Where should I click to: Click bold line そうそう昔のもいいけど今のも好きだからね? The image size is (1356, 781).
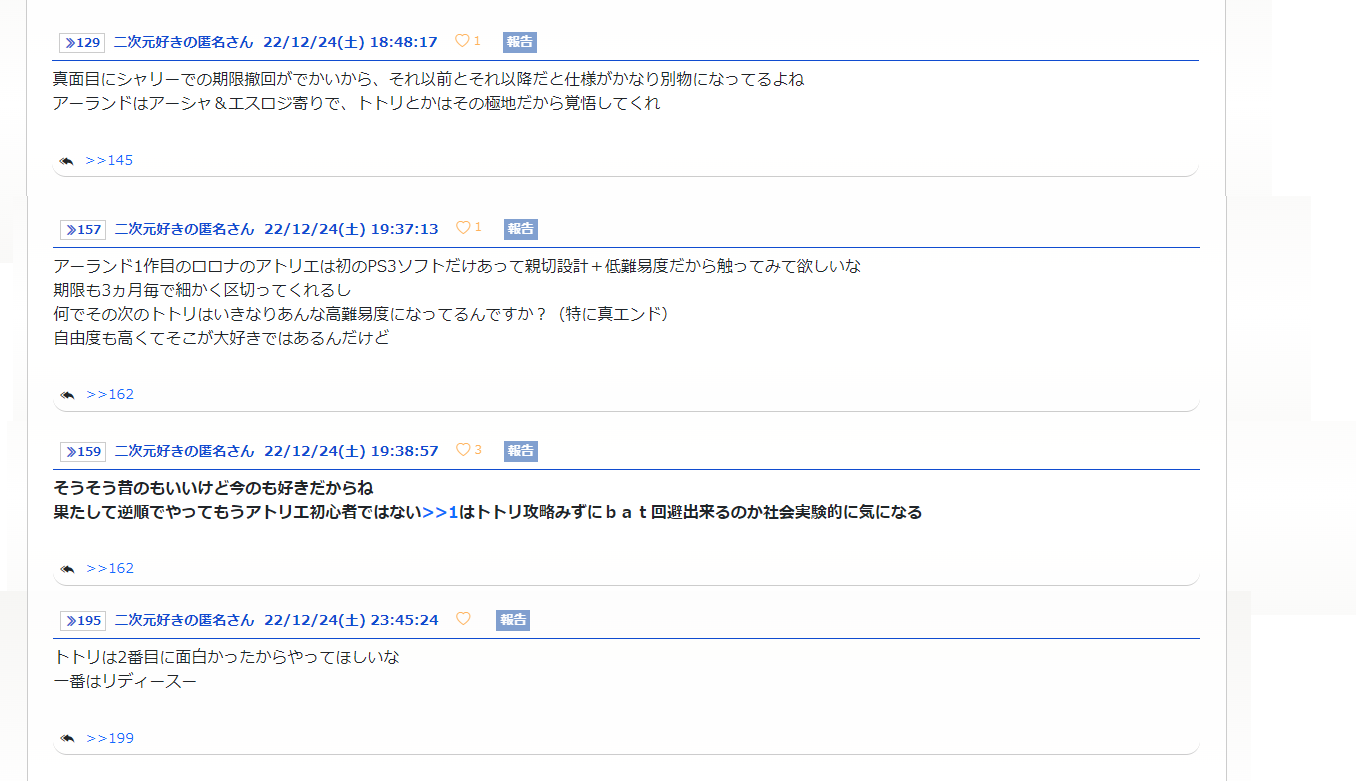coord(213,488)
